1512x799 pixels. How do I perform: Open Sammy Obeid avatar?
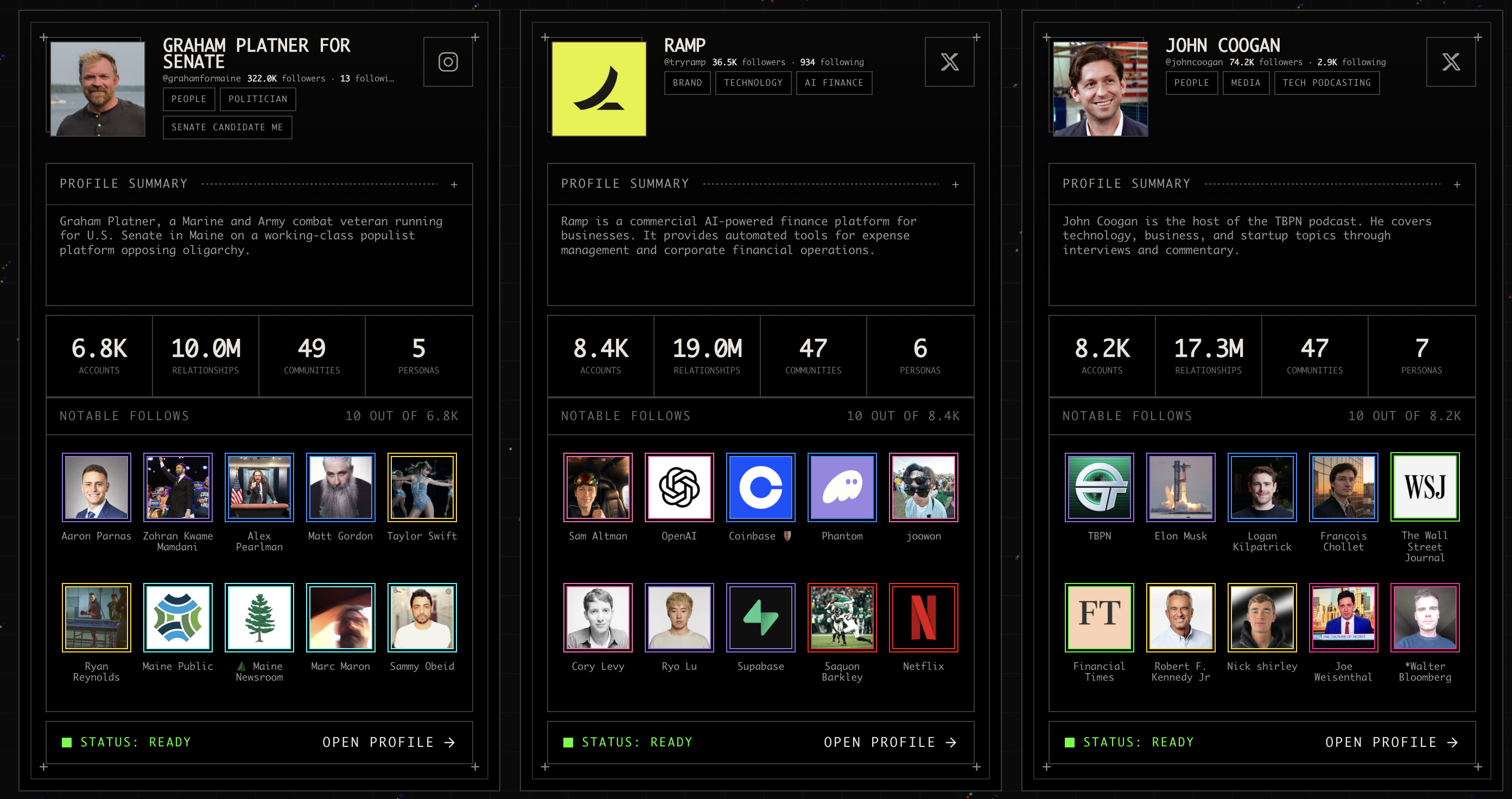pyautogui.click(x=422, y=618)
